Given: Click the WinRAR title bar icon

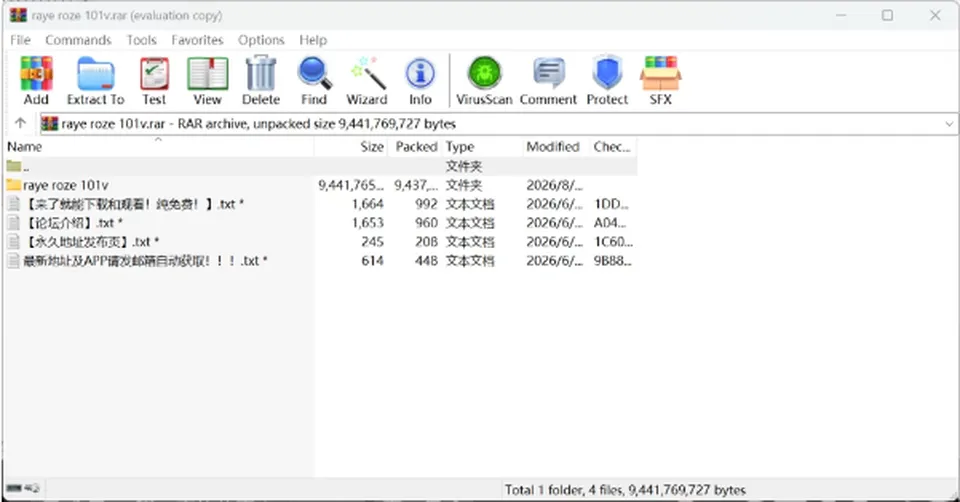Looking at the screenshot, I should [18, 15].
